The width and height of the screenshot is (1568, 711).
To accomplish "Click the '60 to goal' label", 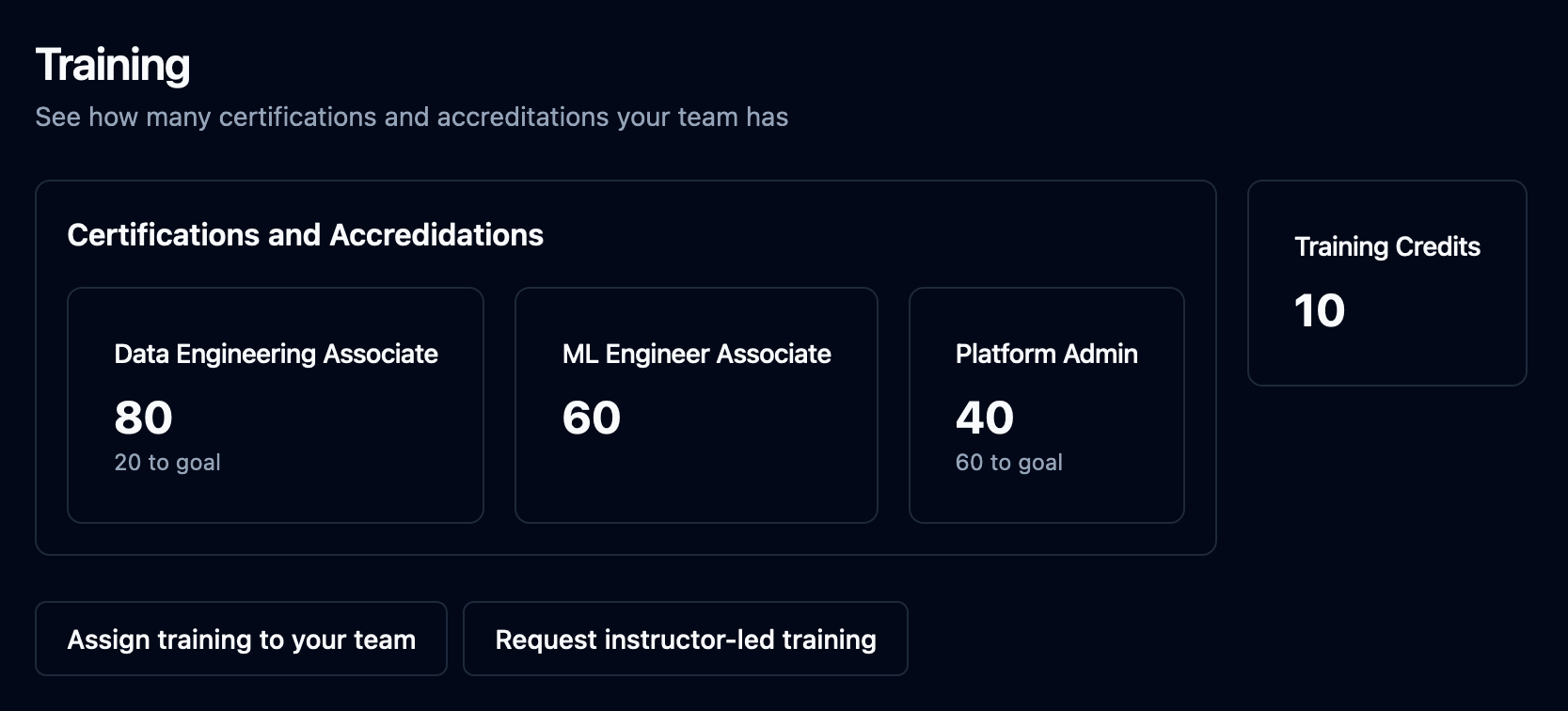I will click(x=1009, y=463).
